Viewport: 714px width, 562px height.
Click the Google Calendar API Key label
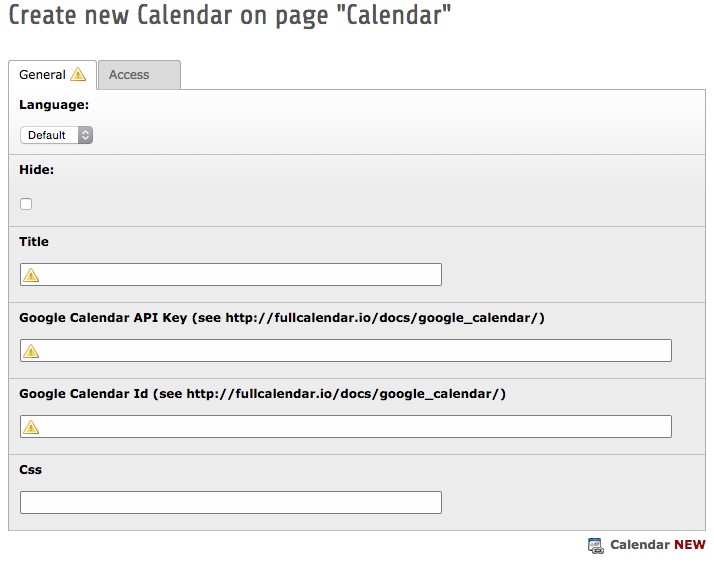tap(282, 318)
